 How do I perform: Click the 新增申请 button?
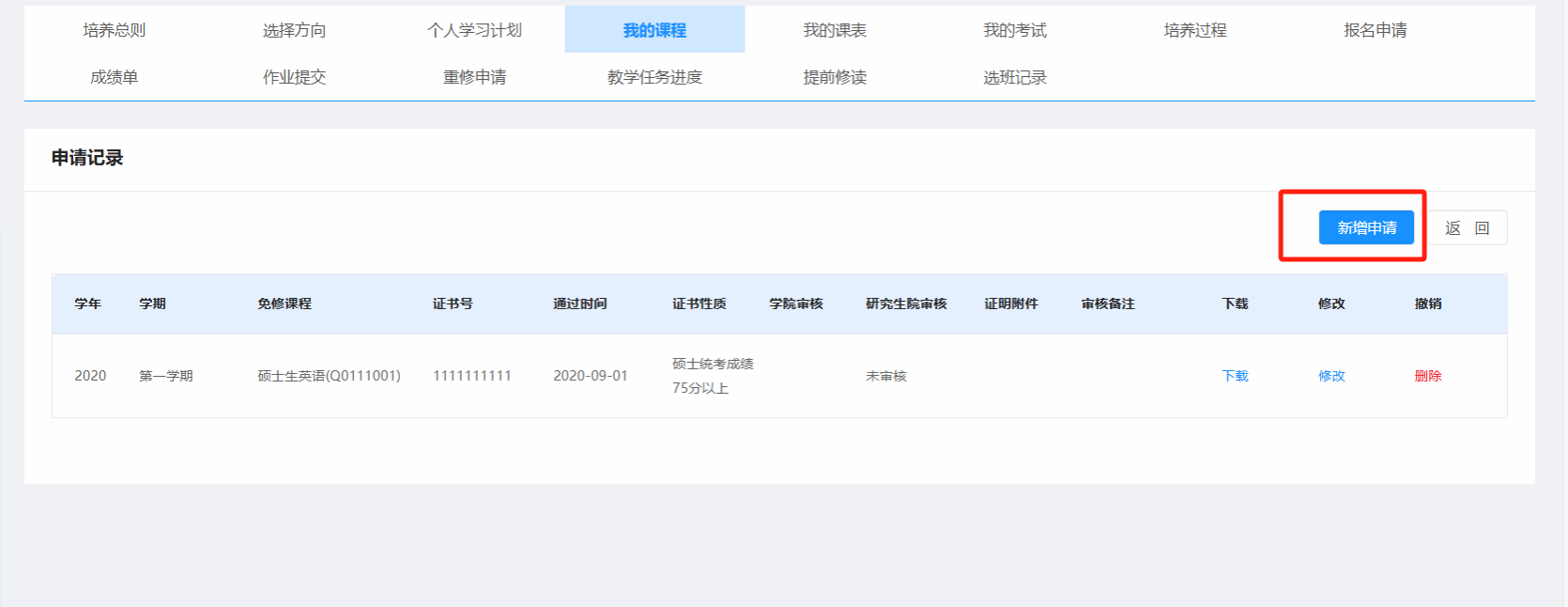[1365, 227]
